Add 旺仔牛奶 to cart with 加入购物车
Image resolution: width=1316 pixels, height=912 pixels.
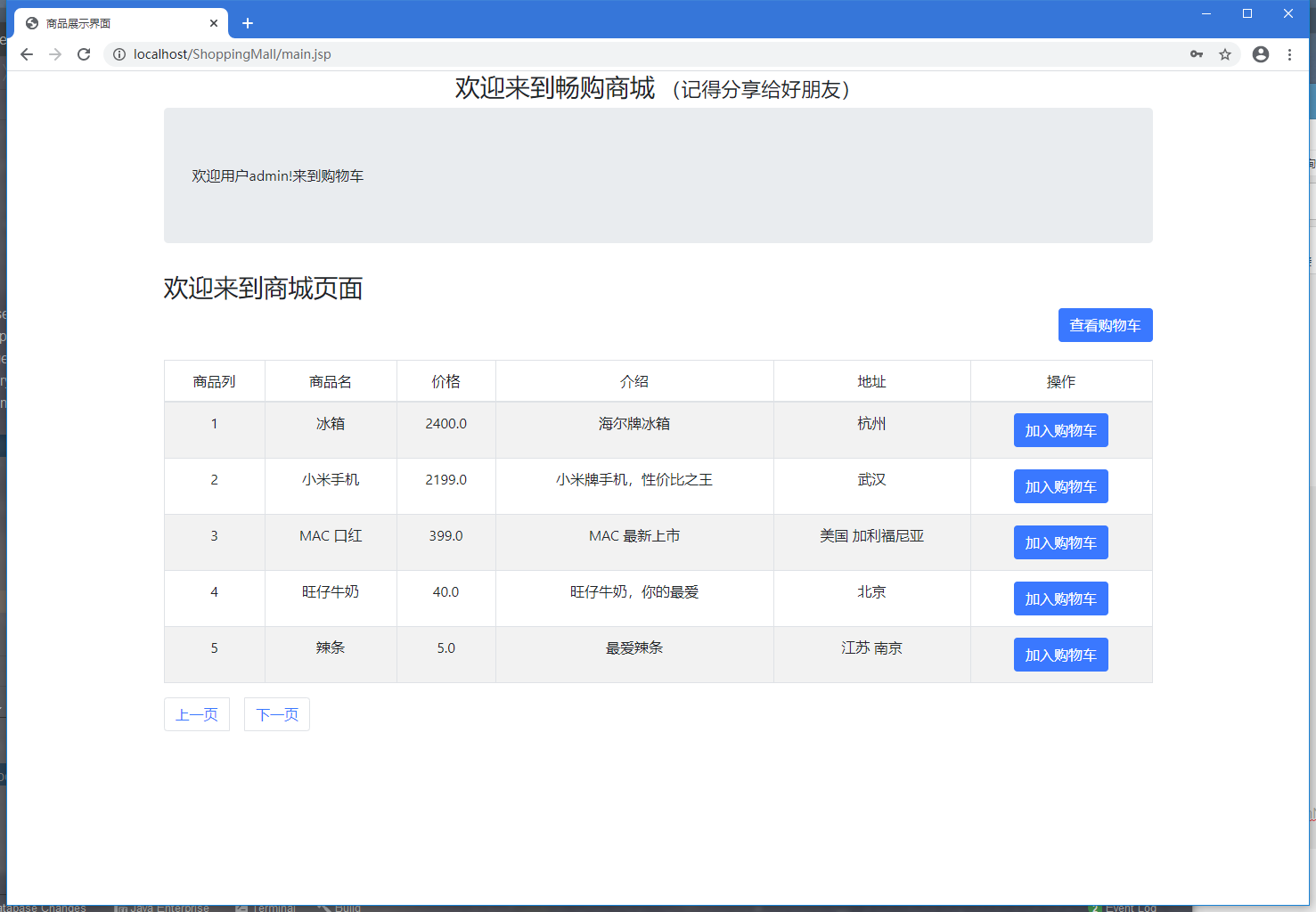tap(1060, 598)
